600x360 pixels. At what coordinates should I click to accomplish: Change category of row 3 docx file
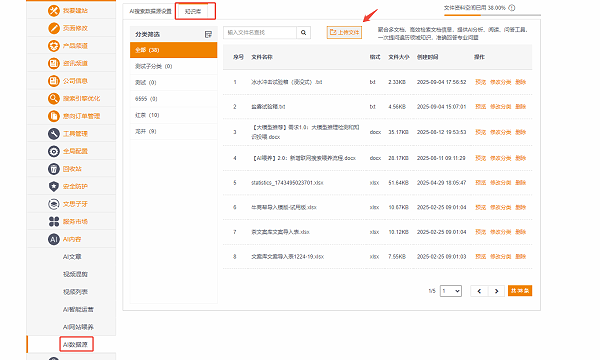point(501,132)
